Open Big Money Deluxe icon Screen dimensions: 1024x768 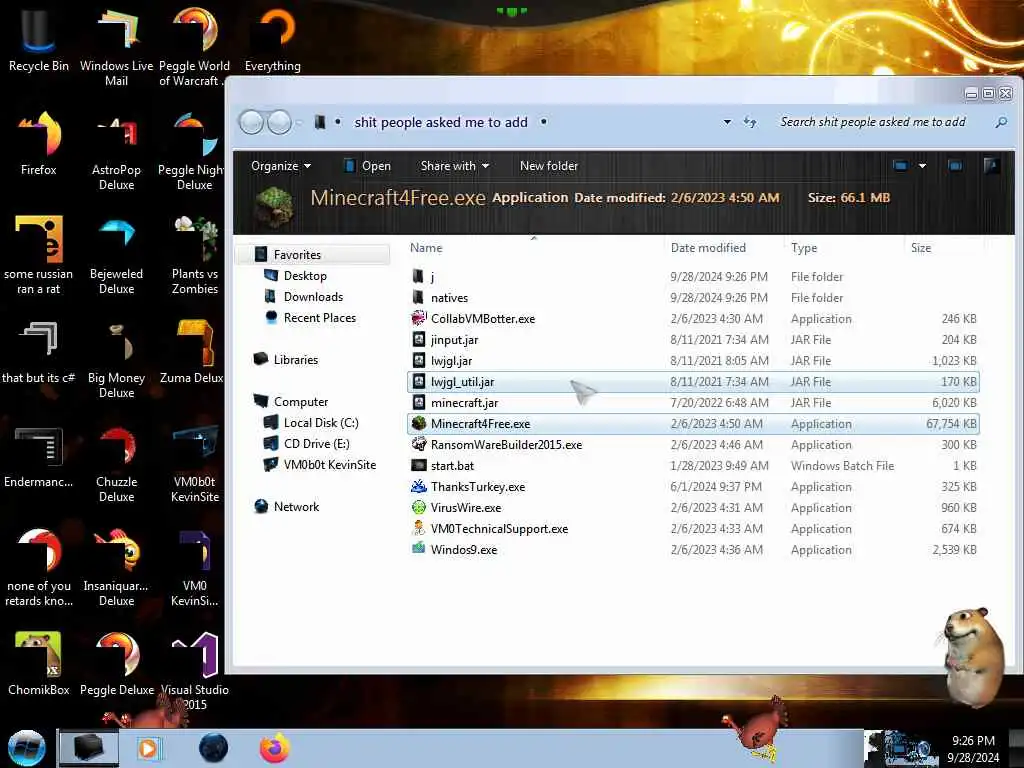point(116,358)
